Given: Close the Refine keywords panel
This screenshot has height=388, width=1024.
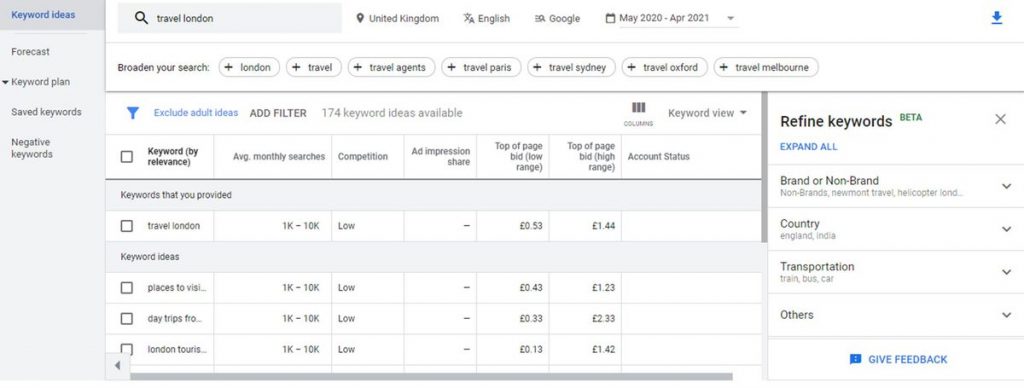Looking at the screenshot, I should point(1000,119).
